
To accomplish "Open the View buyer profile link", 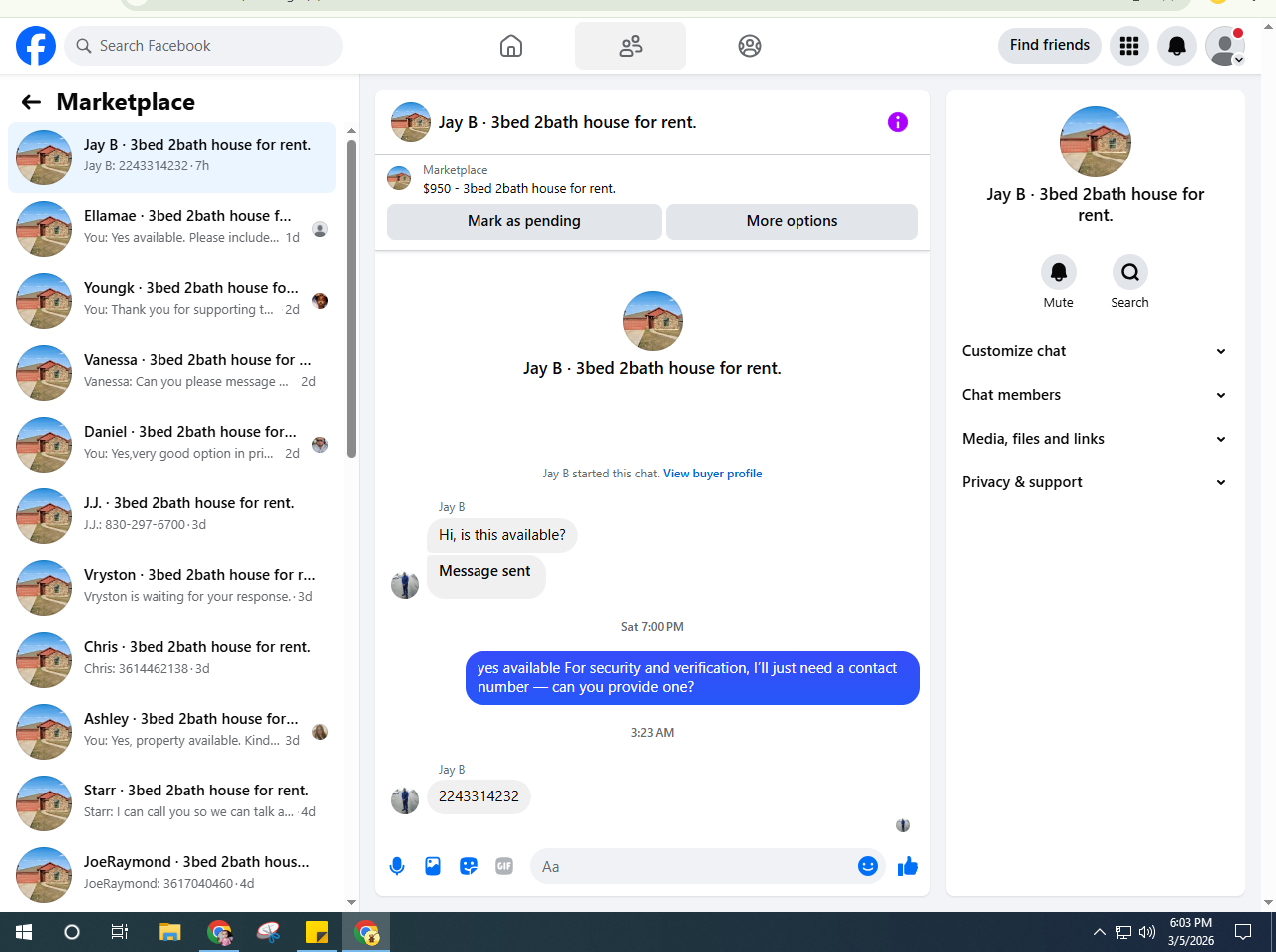I will (x=713, y=474).
